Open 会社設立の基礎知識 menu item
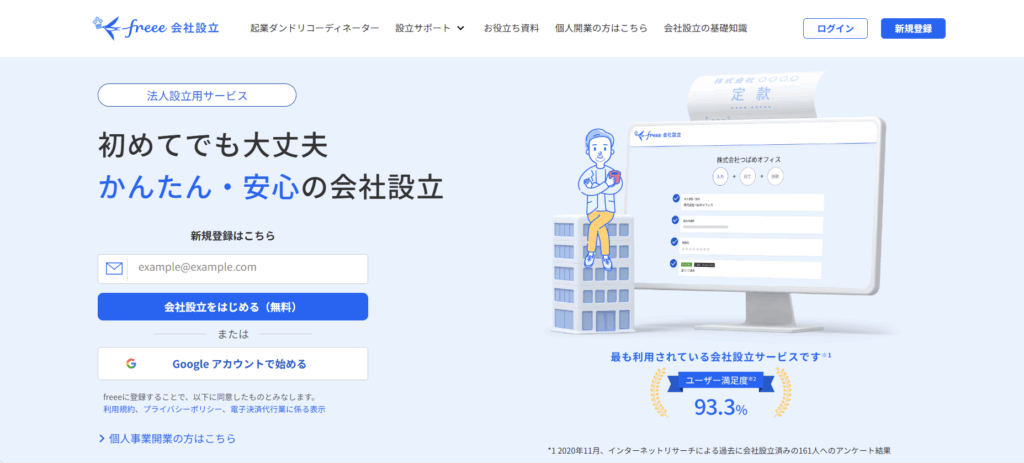 point(705,28)
